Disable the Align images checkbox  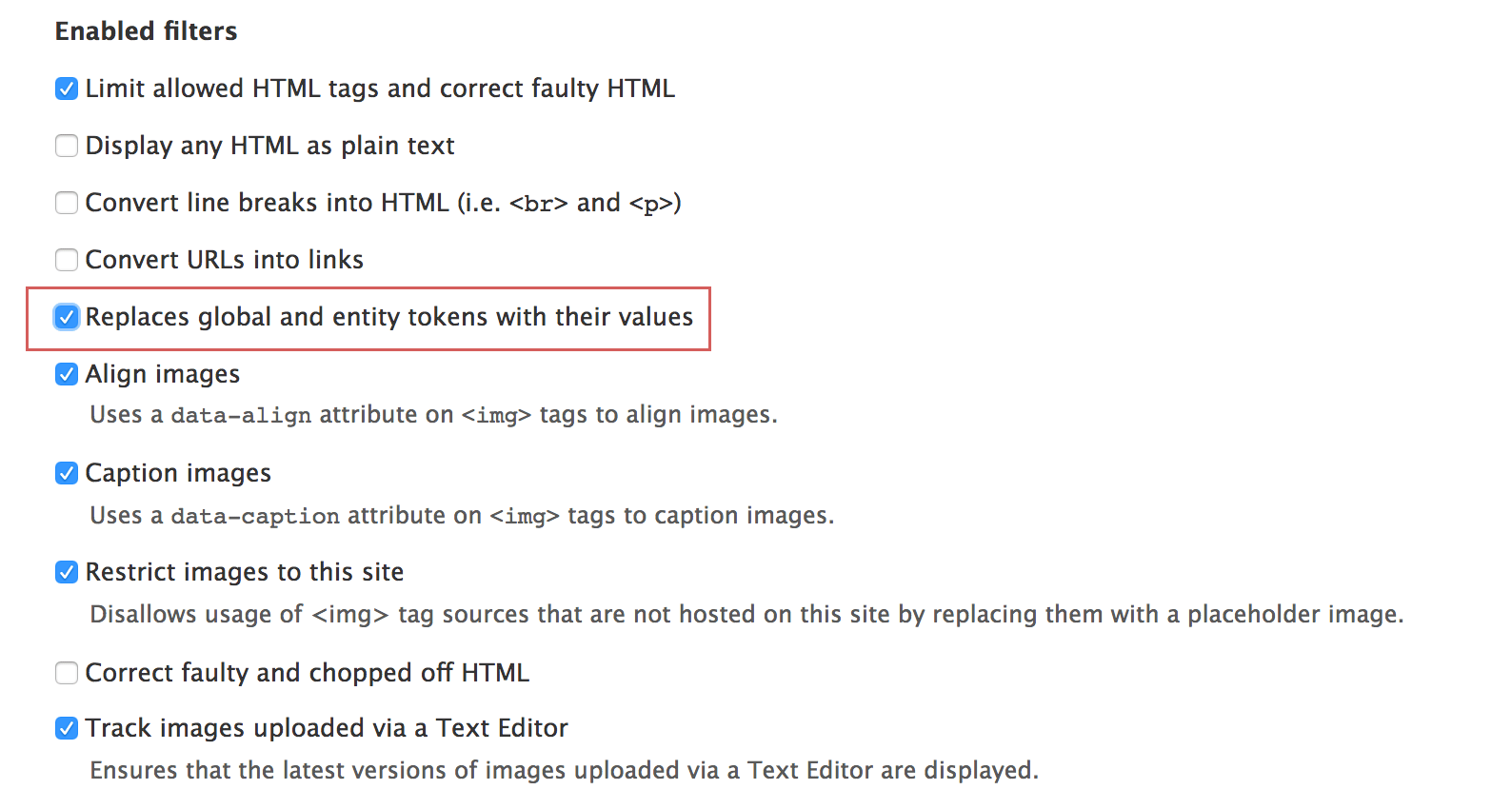pos(67,374)
